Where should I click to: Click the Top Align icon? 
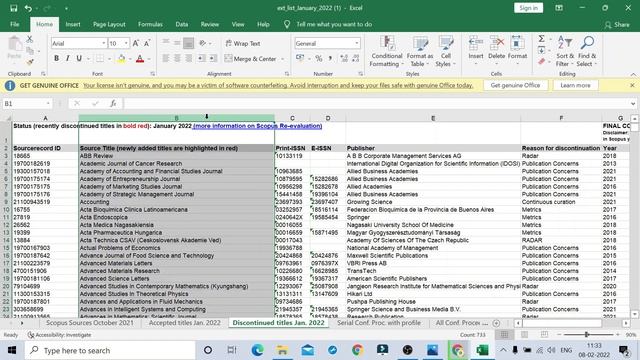click(165, 43)
